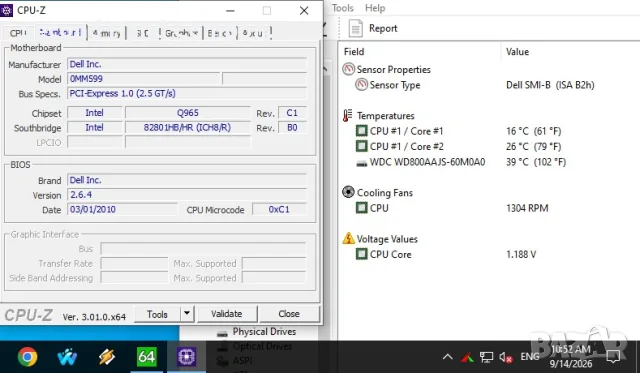Click the Value column header
The height and width of the screenshot is (373, 640).
518,52
